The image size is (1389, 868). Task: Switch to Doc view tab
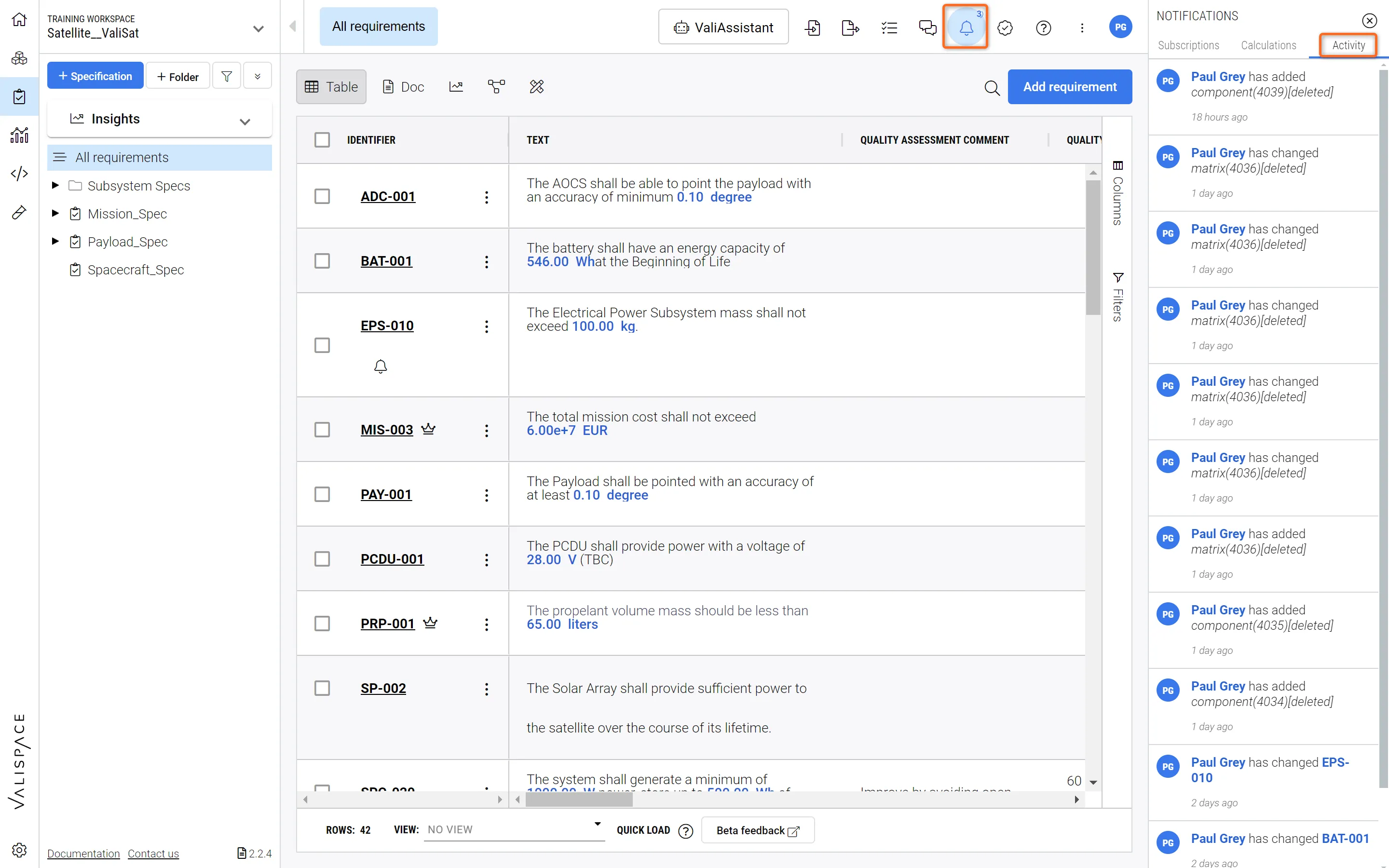point(403,87)
